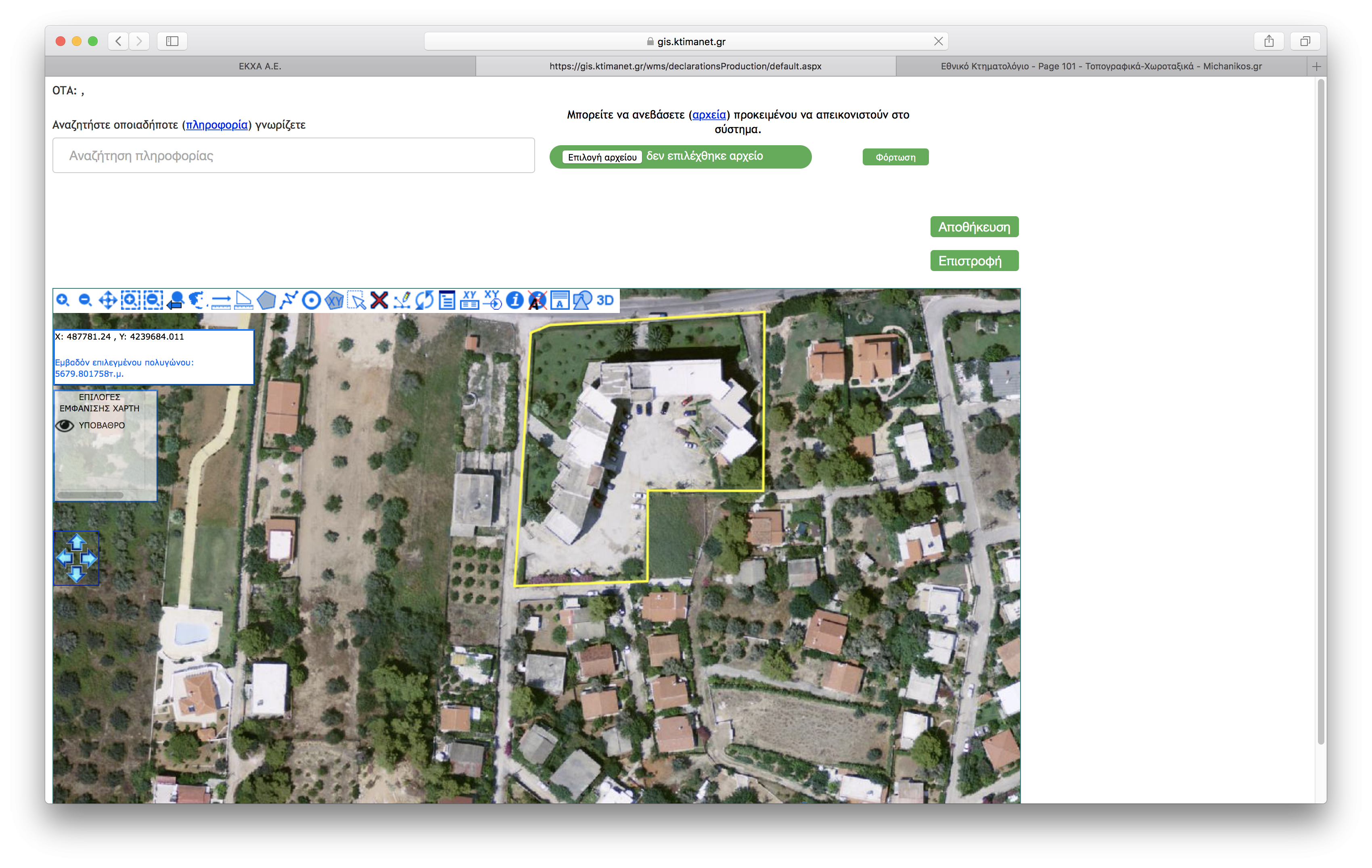The height and width of the screenshot is (868, 1372).
Task: Click Επιλογή αρχείου file chooser button
Action: coord(602,157)
